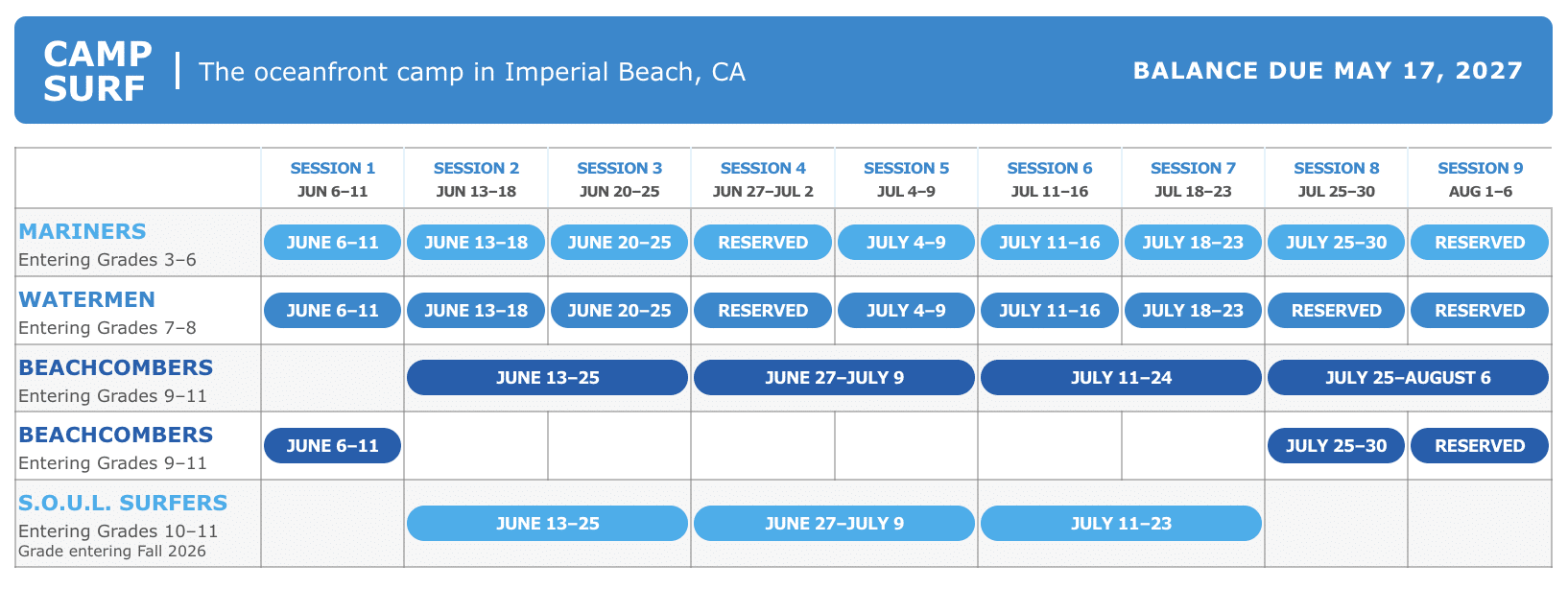Pick Beachcombers June 13–25 two-week session

(547, 378)
